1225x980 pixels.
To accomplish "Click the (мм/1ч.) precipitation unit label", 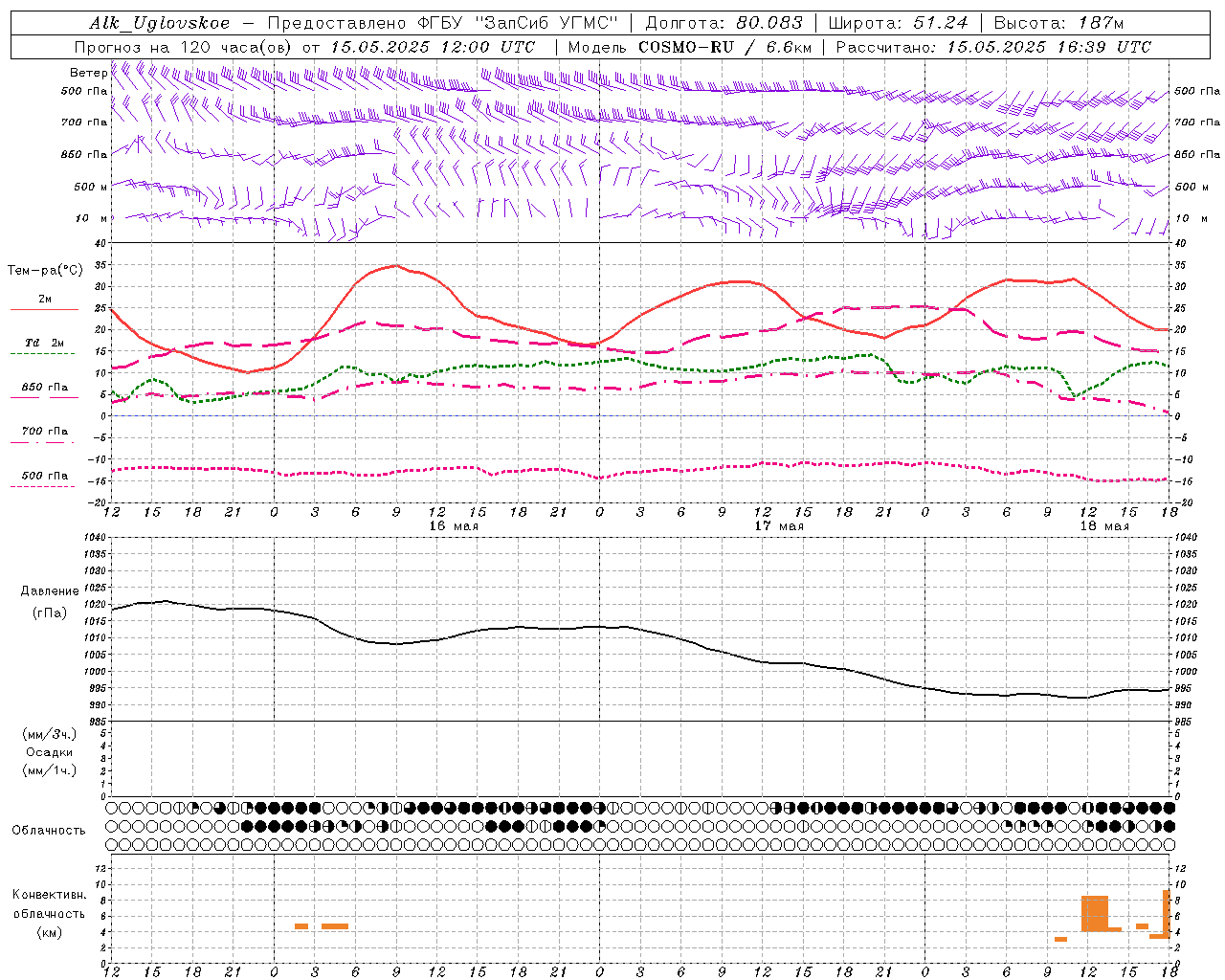I will pyautogui.click(x=50, y=770).
